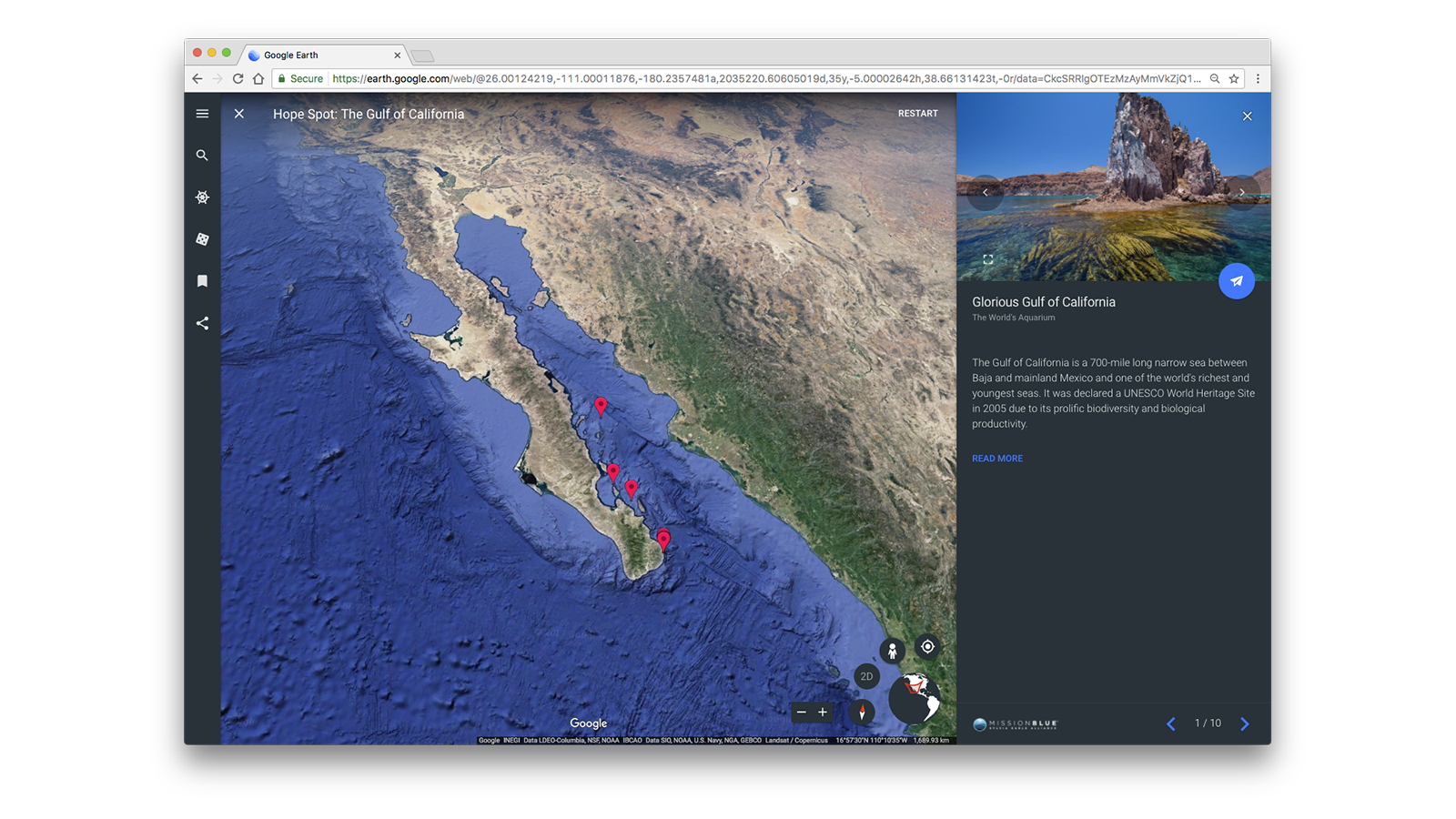This screenshot has width=1456, height=819.
Task: Zoom in the map with plus
Action: (x=823, y=713)
